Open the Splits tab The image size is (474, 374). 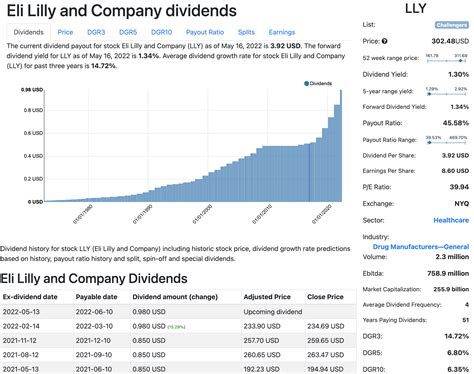click(246, 32)
